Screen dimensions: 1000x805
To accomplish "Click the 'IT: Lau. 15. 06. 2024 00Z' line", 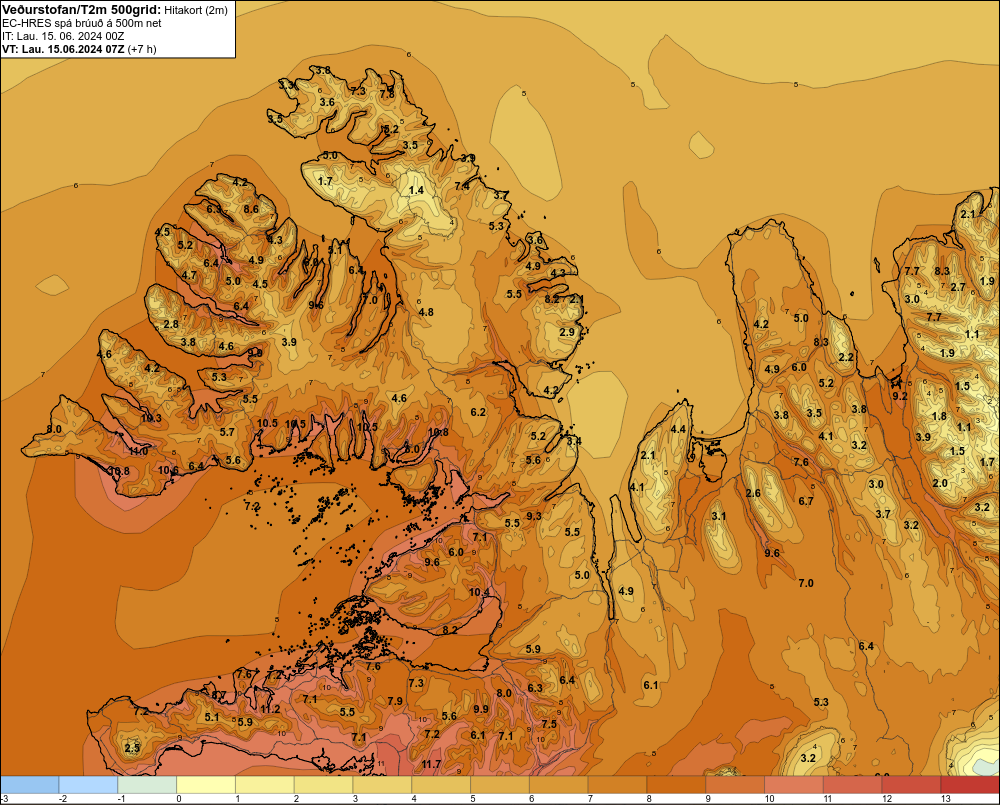I will click(62, 36).
